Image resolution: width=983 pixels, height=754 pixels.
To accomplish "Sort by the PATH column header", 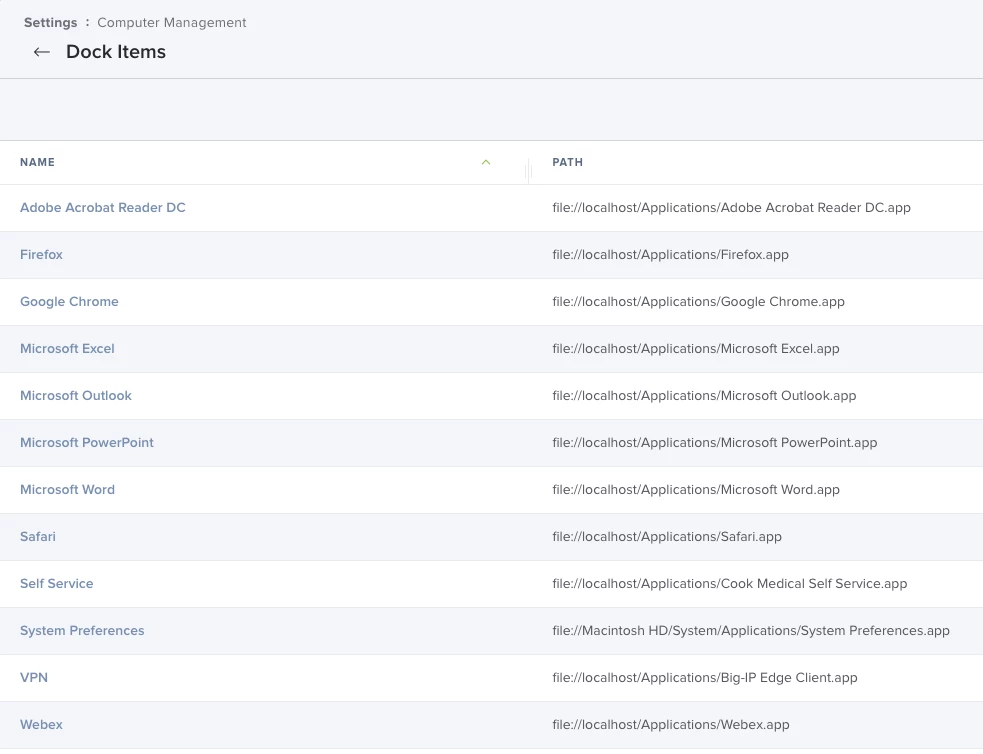I will [567, 162].
